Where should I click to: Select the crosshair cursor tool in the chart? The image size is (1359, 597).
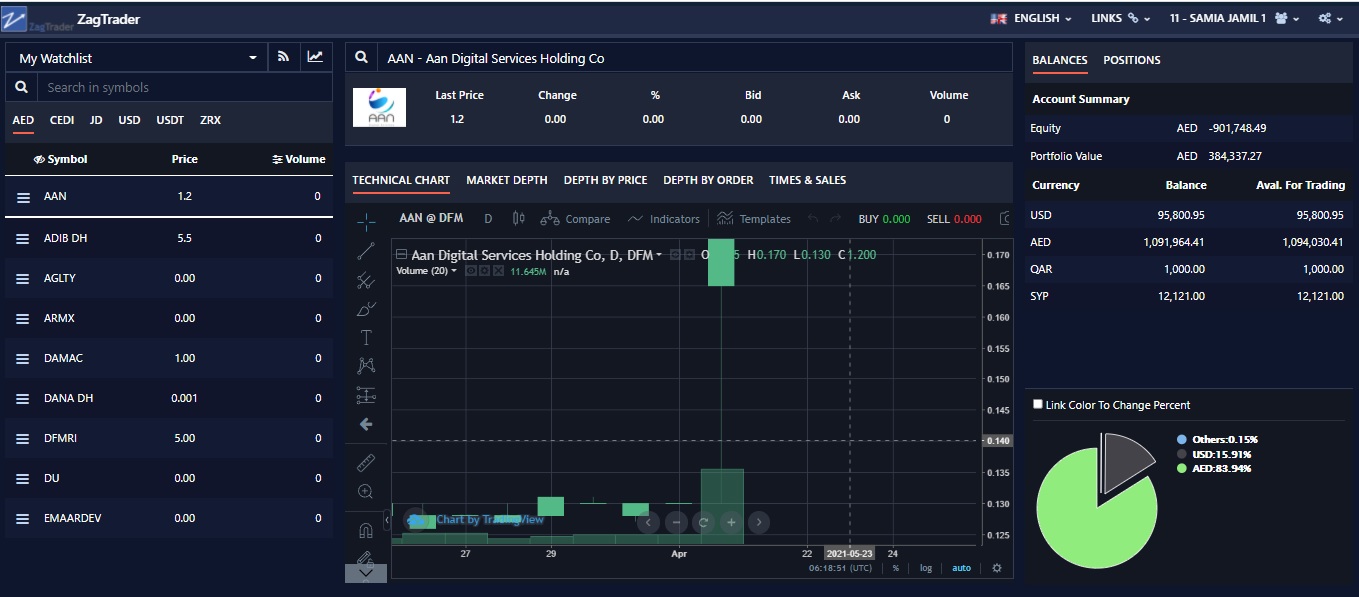pyautogui.click(x=366, y=221)
